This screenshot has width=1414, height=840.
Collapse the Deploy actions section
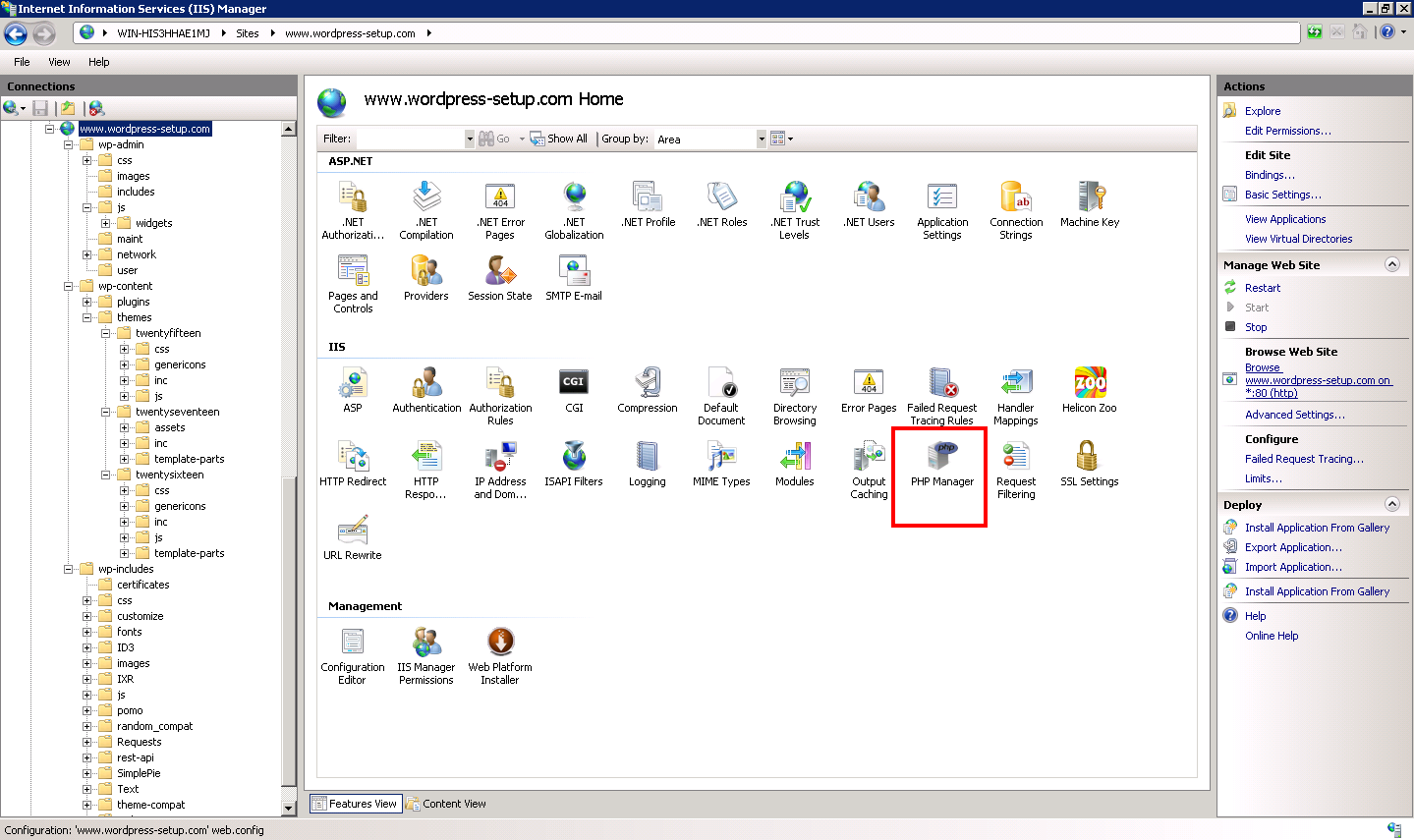1391,504
